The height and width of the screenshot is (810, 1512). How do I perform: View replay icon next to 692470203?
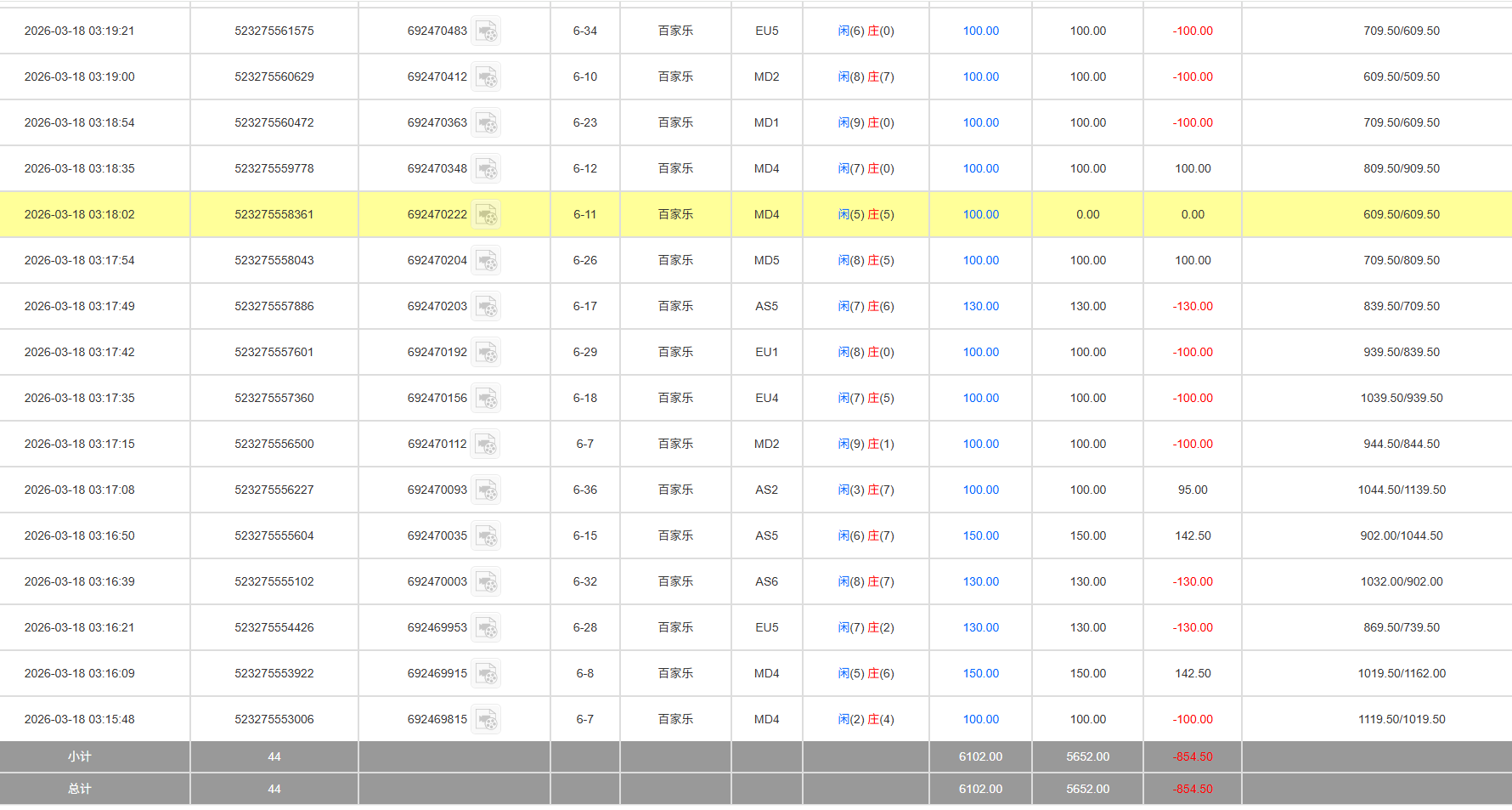point(486,307)
